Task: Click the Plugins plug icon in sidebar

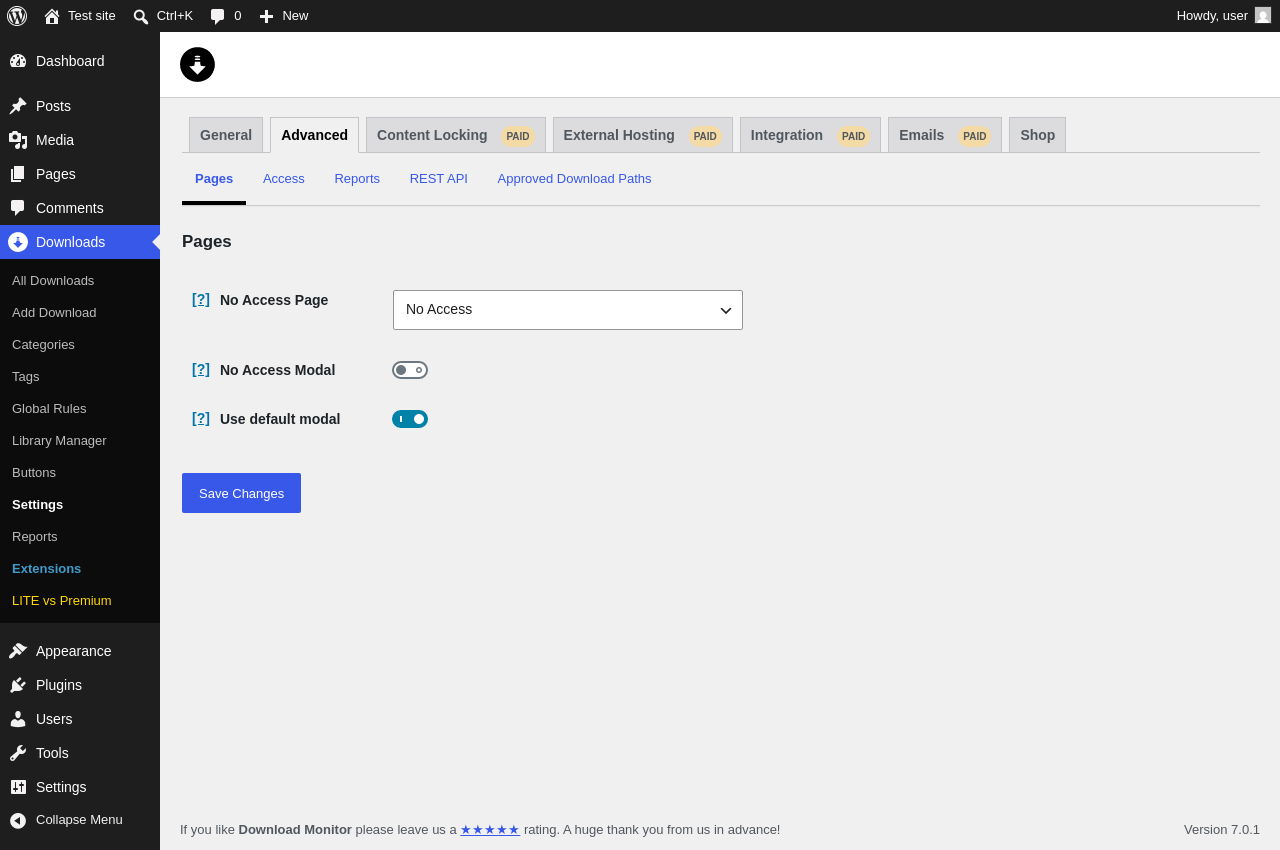Action: click(x=18, y=685)
